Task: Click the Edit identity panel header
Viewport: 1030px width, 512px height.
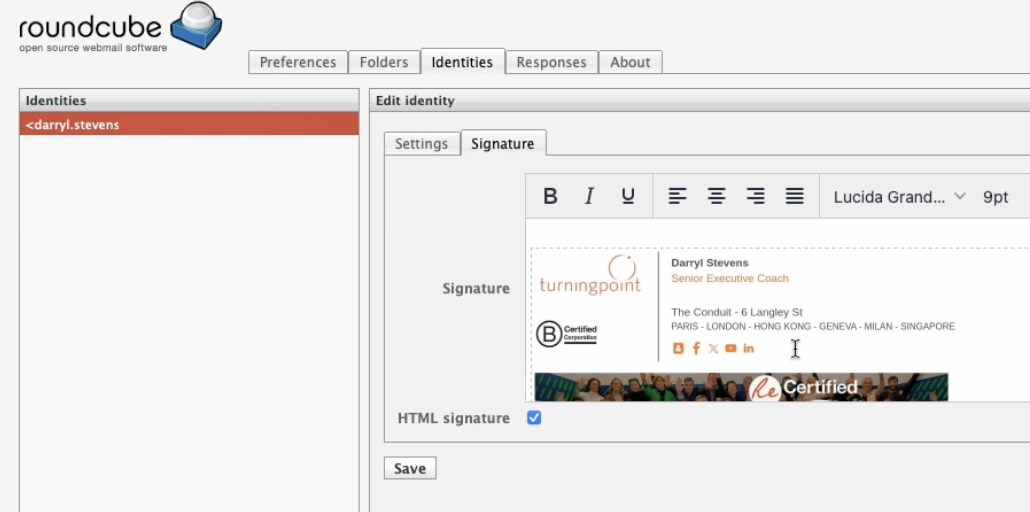Action: (x=700, y=101)
